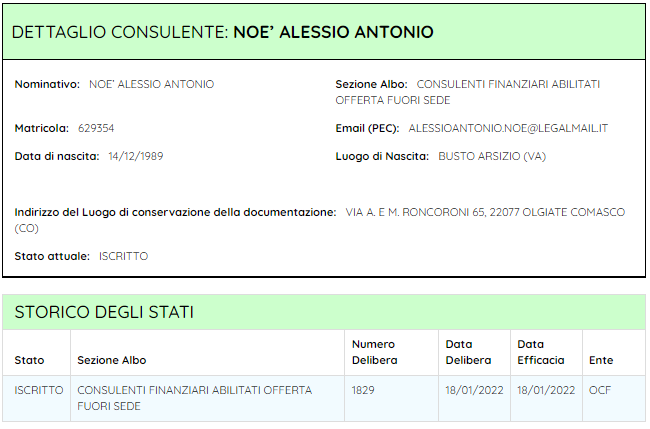Click delibera number 1829 in table
650x429 pixels.
click(363, 390)
